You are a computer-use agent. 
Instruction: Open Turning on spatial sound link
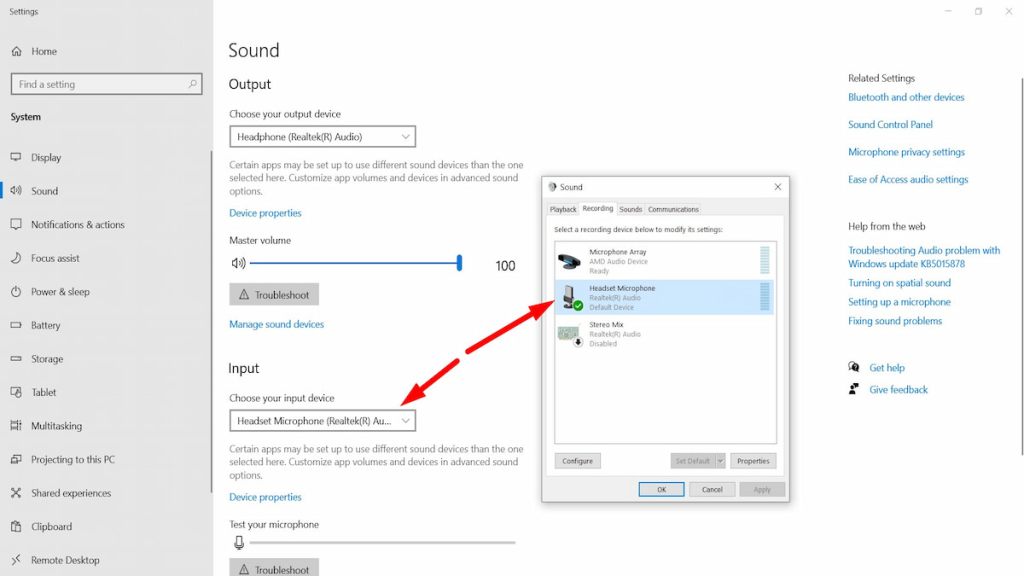899,283
